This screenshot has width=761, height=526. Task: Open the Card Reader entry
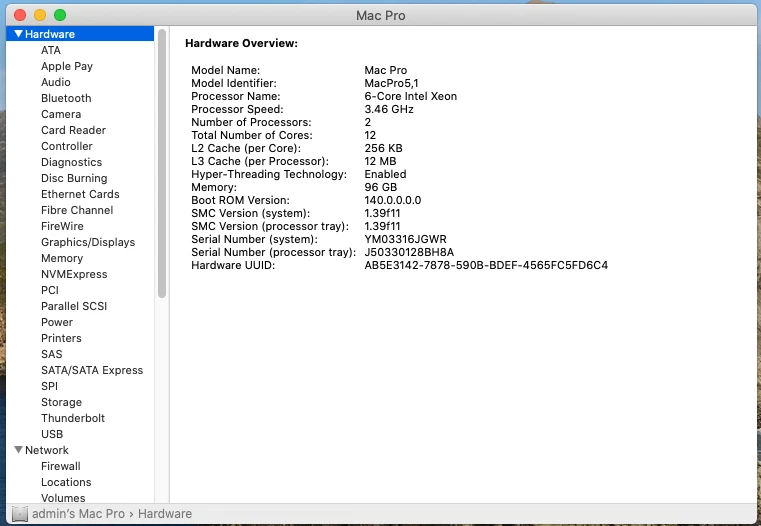pos(73,130)
